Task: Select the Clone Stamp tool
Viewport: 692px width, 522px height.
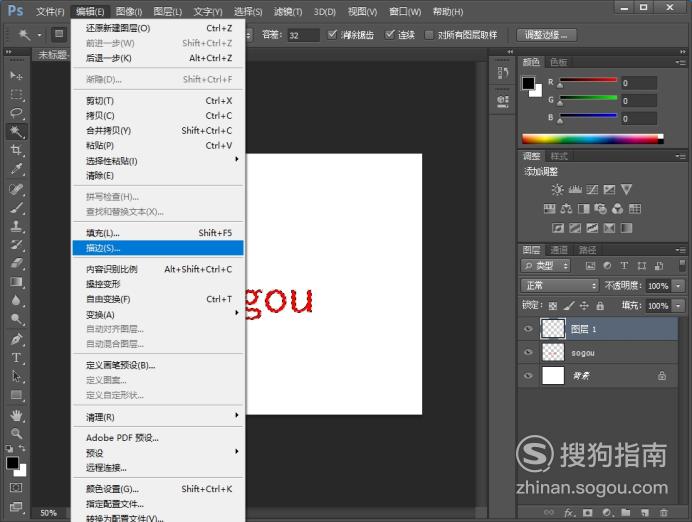Action: pyautogui.click(x=16, y=226)
